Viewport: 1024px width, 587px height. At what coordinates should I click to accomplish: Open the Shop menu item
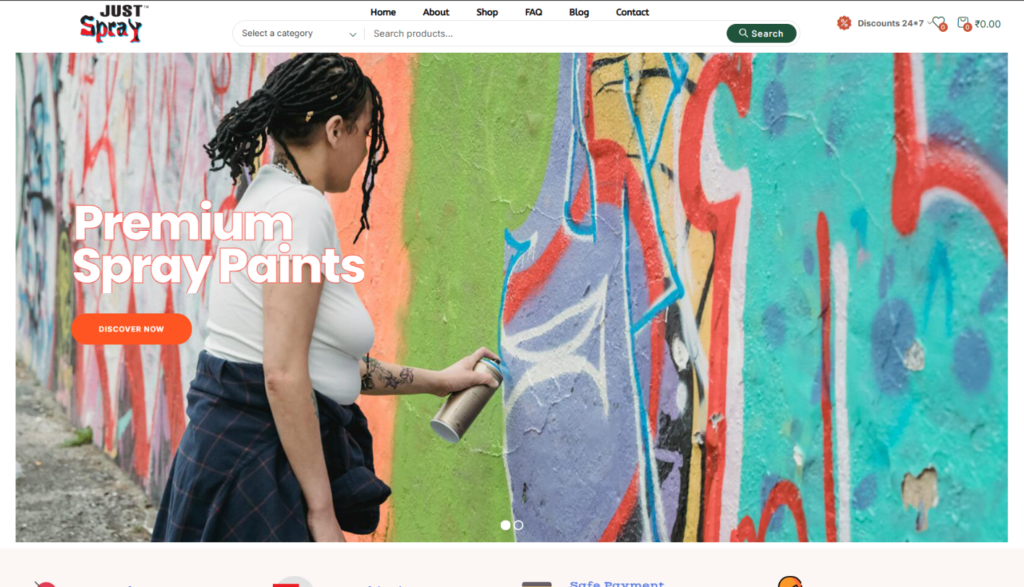487,12
